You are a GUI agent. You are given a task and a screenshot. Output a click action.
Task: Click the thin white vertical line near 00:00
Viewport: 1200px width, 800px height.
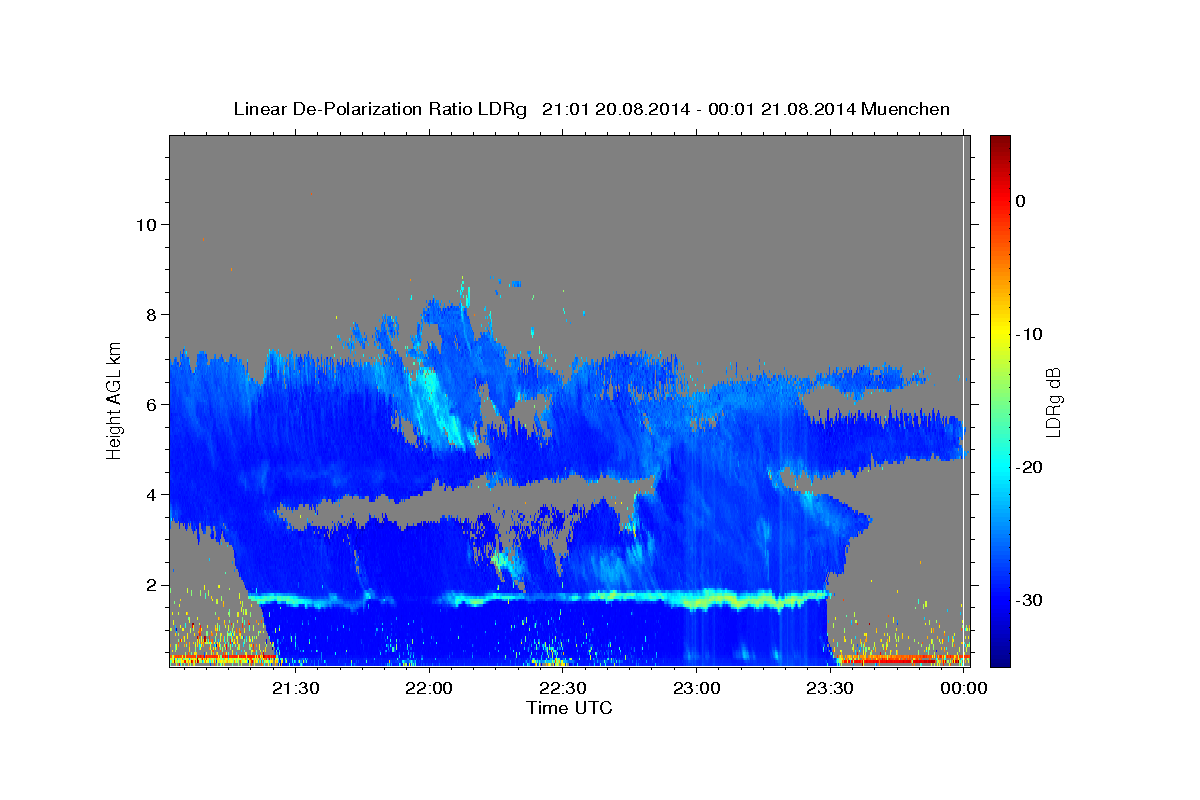[963, 400]
